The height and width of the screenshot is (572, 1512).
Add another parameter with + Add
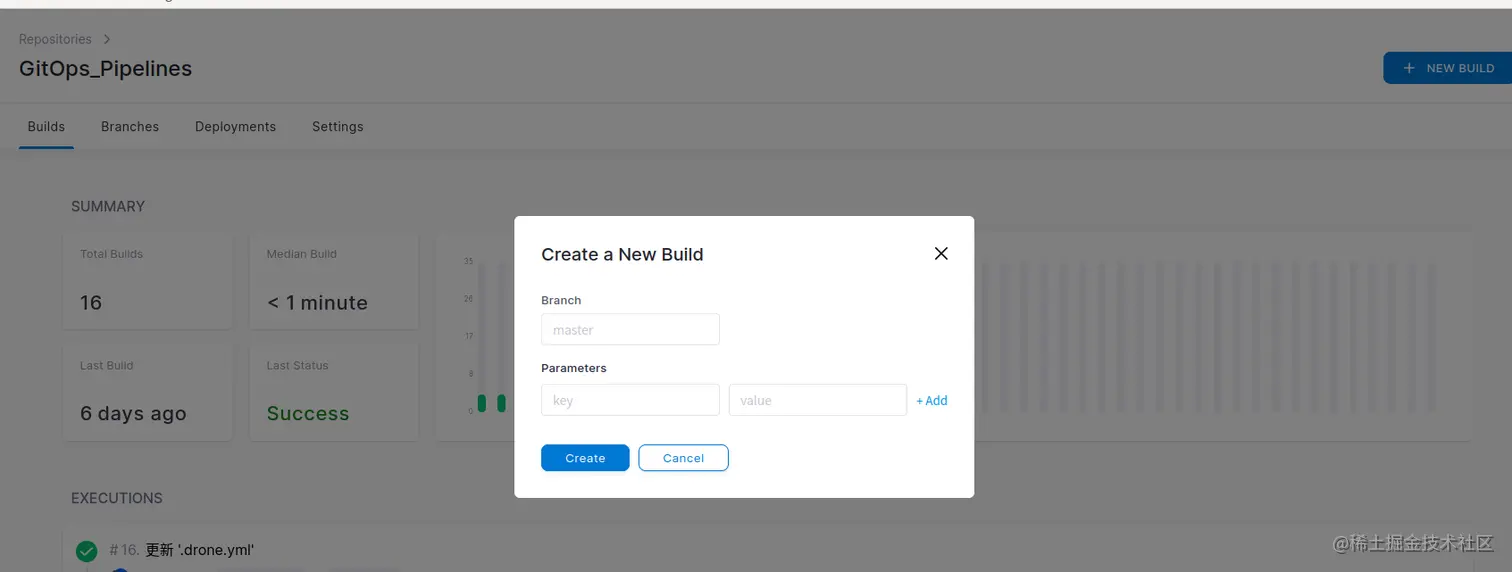pos(932,400)
